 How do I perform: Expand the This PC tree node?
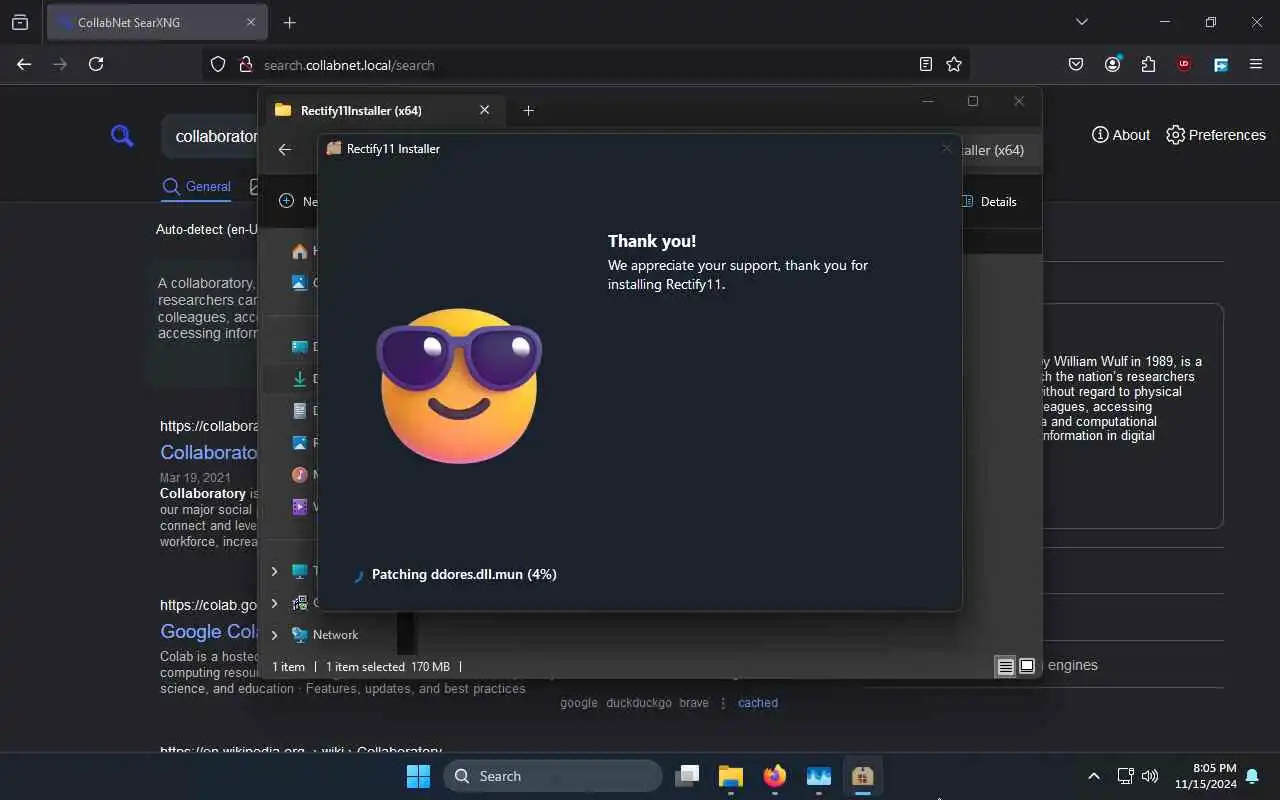(274, 571)
